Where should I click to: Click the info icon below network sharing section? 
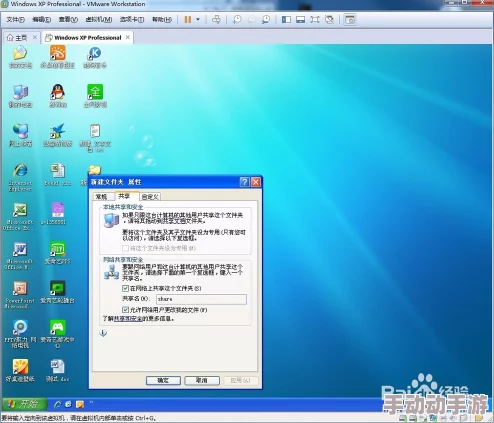tap(103, 333)
